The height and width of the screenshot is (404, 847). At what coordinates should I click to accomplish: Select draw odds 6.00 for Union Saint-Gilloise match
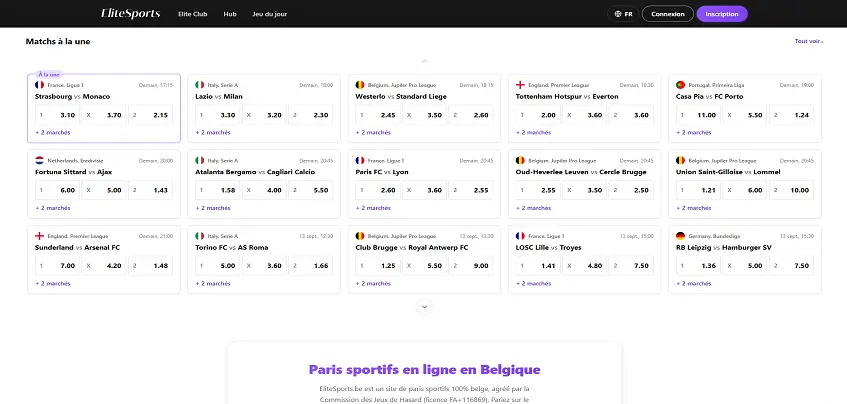(745, 190)
